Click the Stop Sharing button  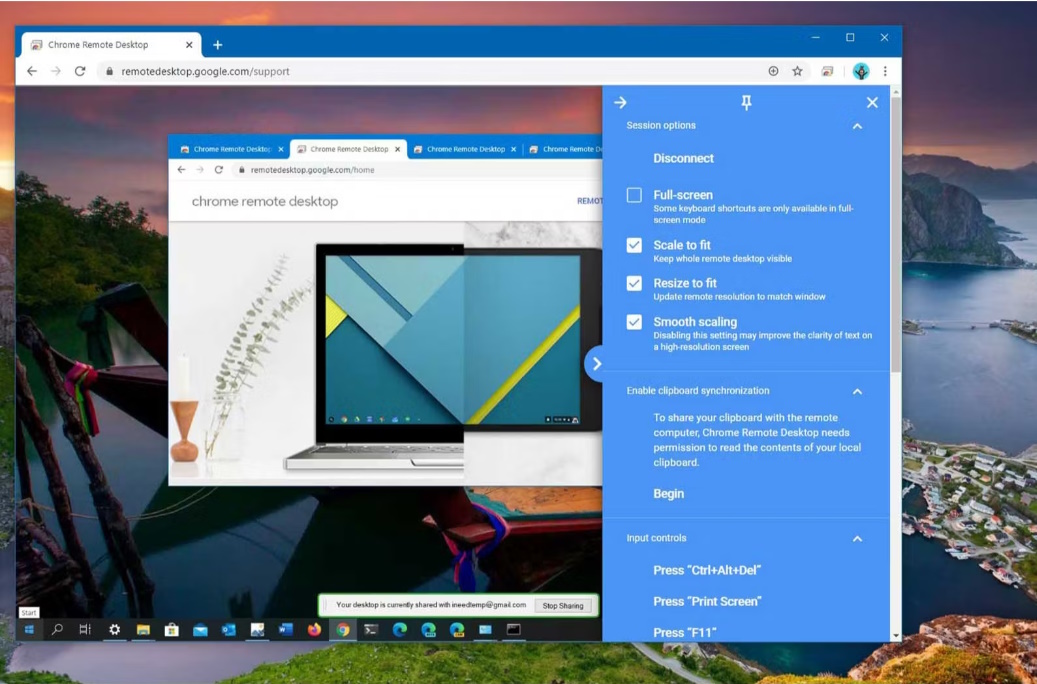click(x=563, y=605)
